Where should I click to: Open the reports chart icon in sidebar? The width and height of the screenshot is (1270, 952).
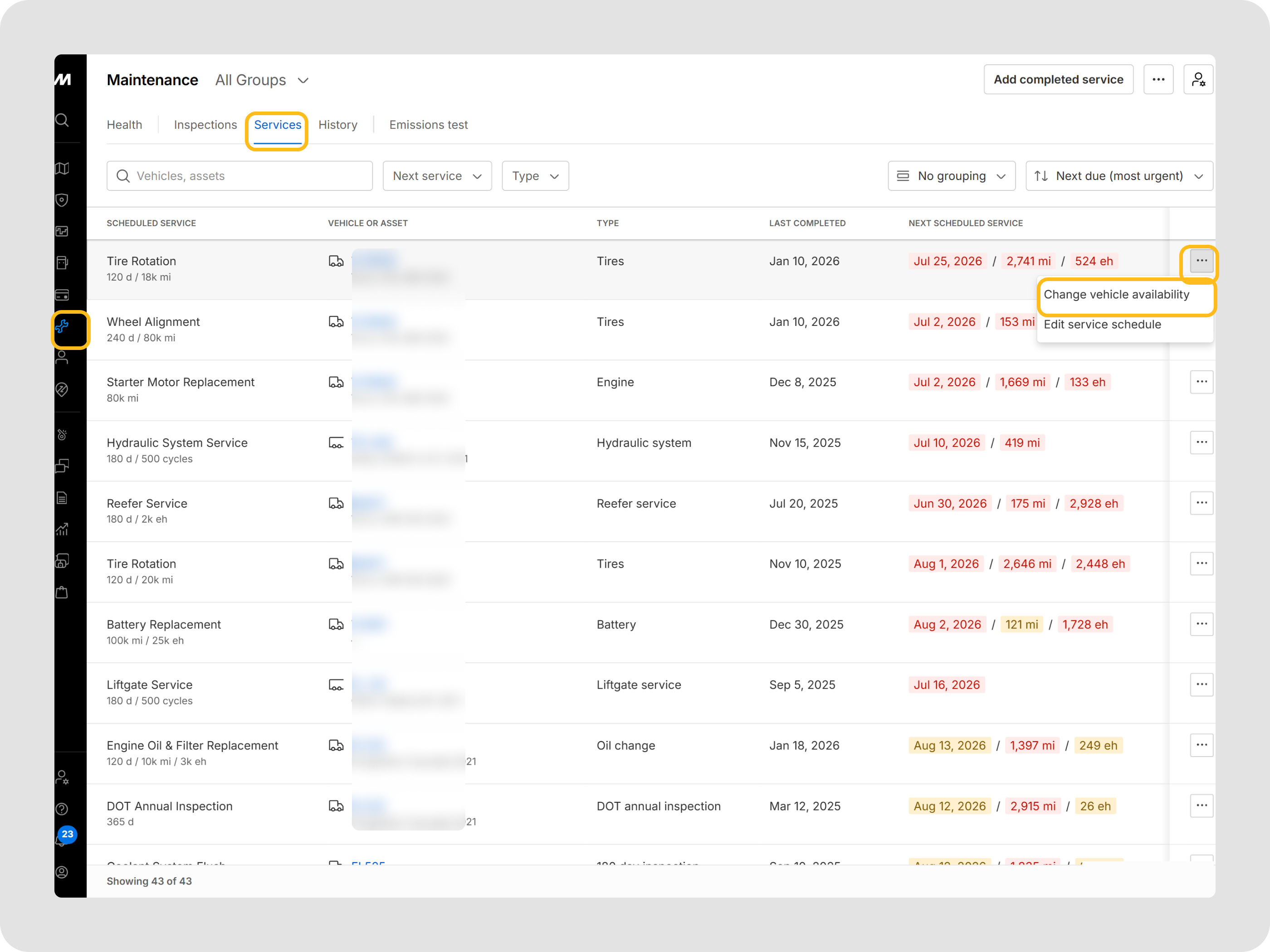pos(62,529)
